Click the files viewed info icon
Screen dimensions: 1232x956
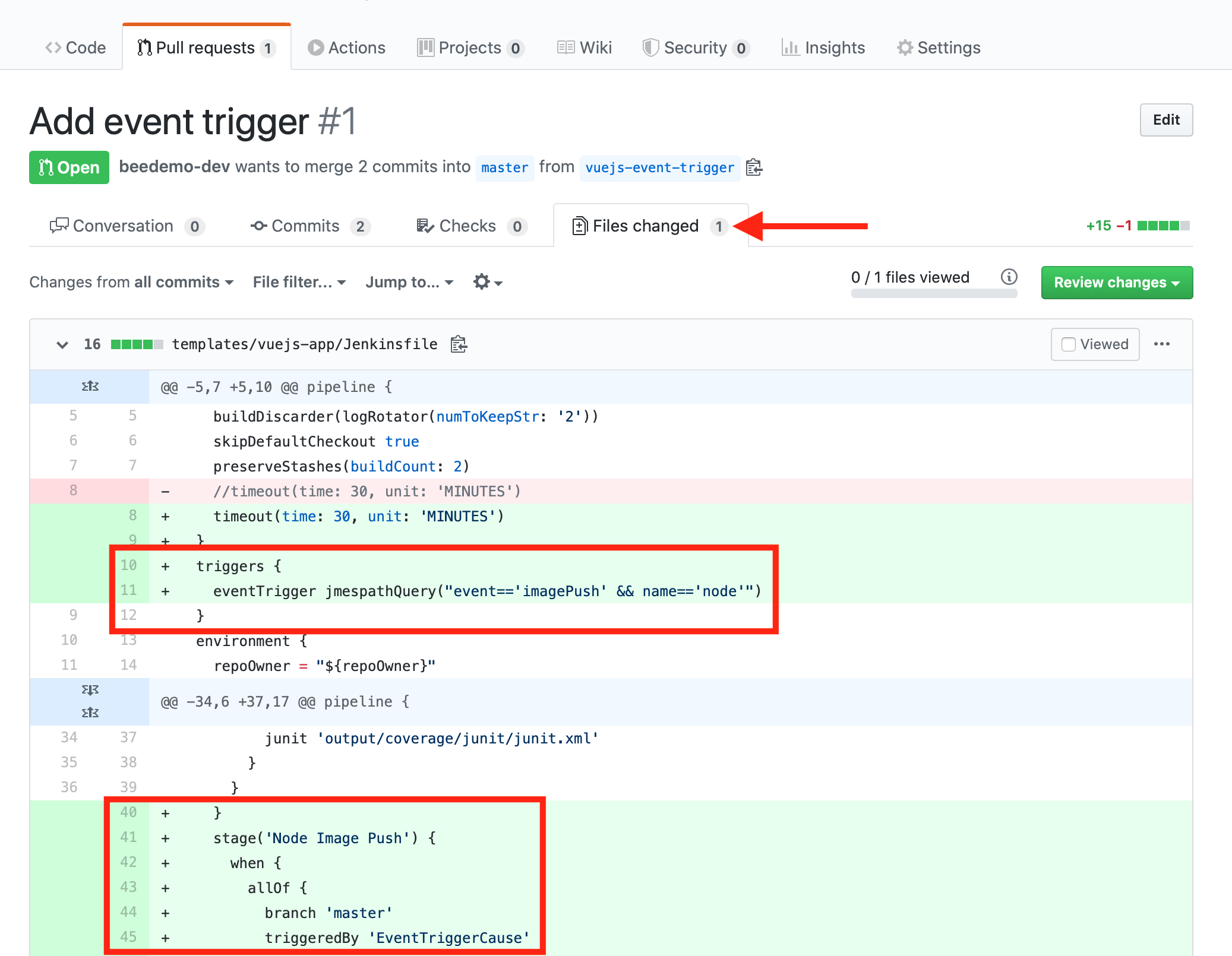tap(1009, 277)
